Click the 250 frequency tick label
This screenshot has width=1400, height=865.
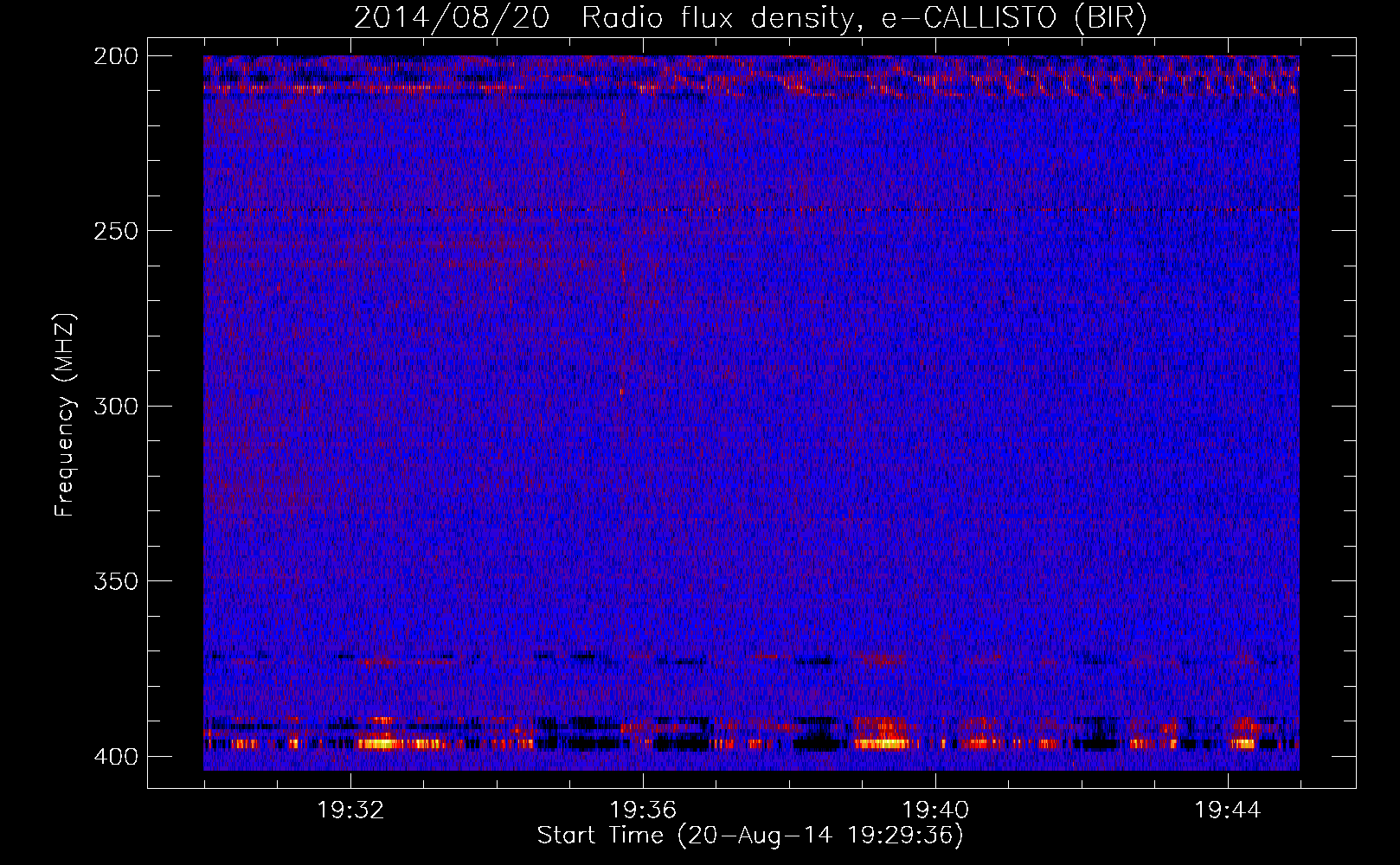click(115, 231)
